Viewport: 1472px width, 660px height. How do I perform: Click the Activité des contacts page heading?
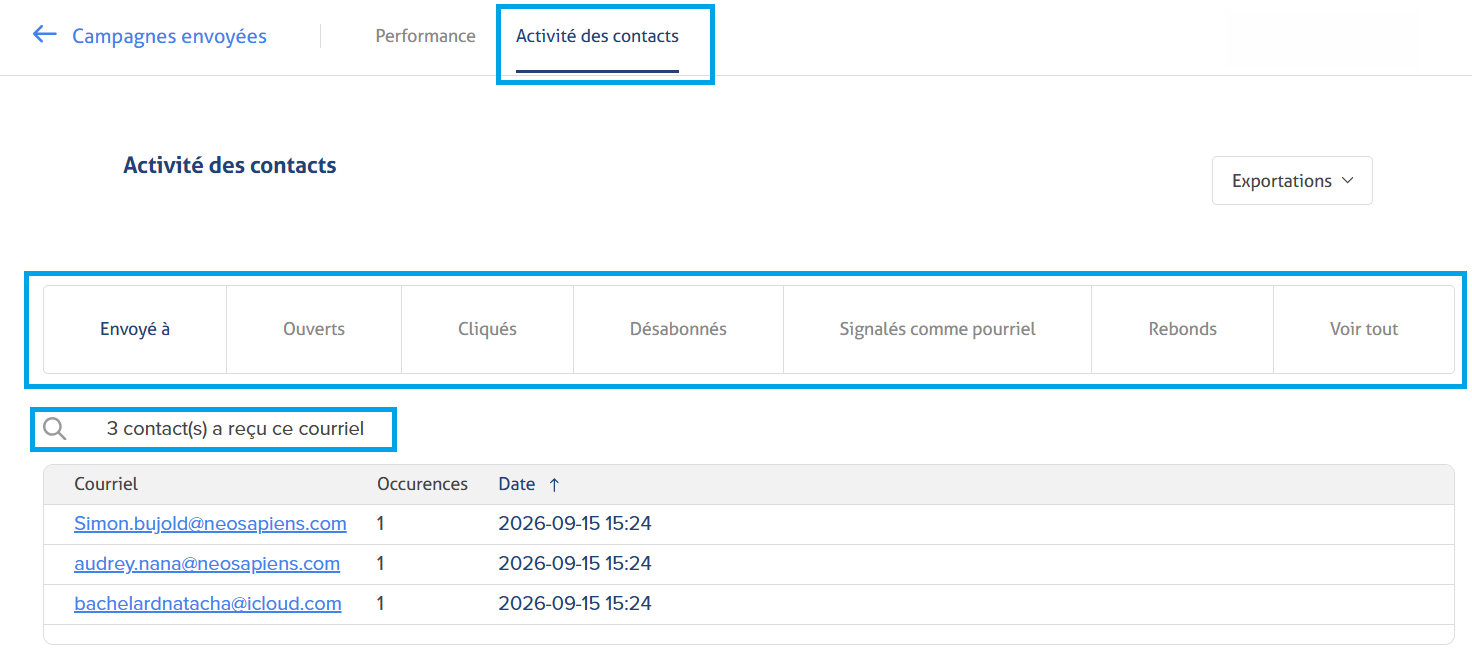230,165
